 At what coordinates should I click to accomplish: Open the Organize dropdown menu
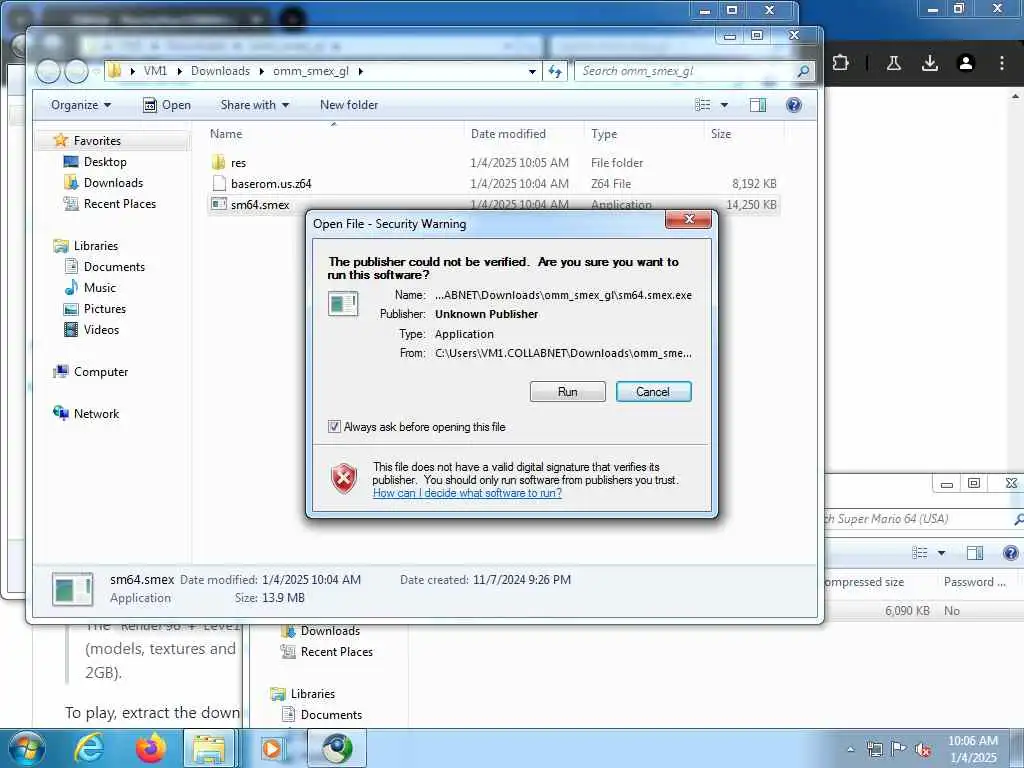[81, 105]
